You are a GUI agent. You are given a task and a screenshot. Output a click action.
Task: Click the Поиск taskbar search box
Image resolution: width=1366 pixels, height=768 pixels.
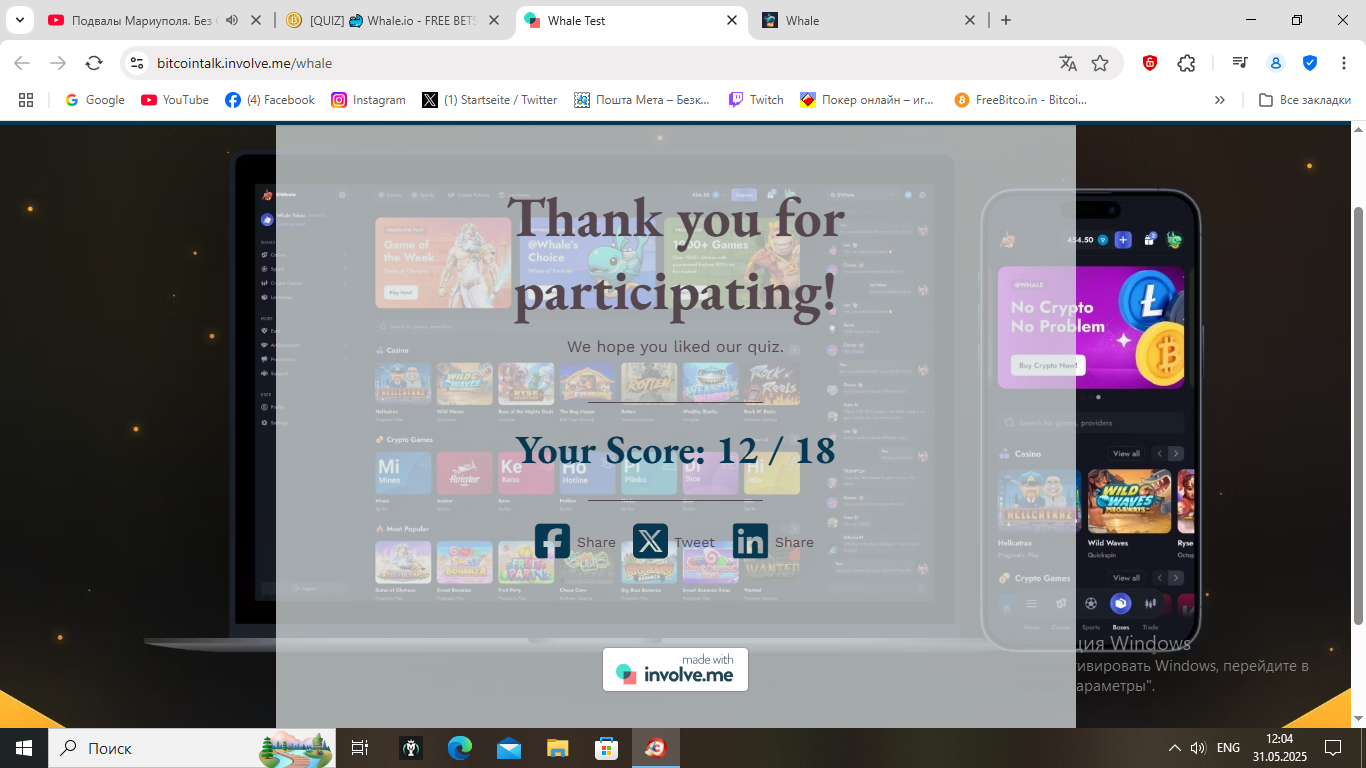[x=191, y=748]
